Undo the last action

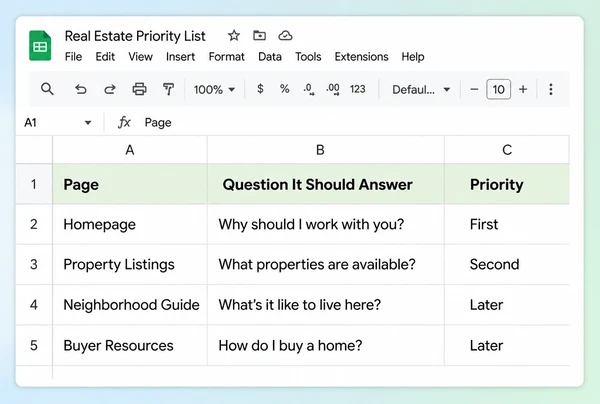80,89
